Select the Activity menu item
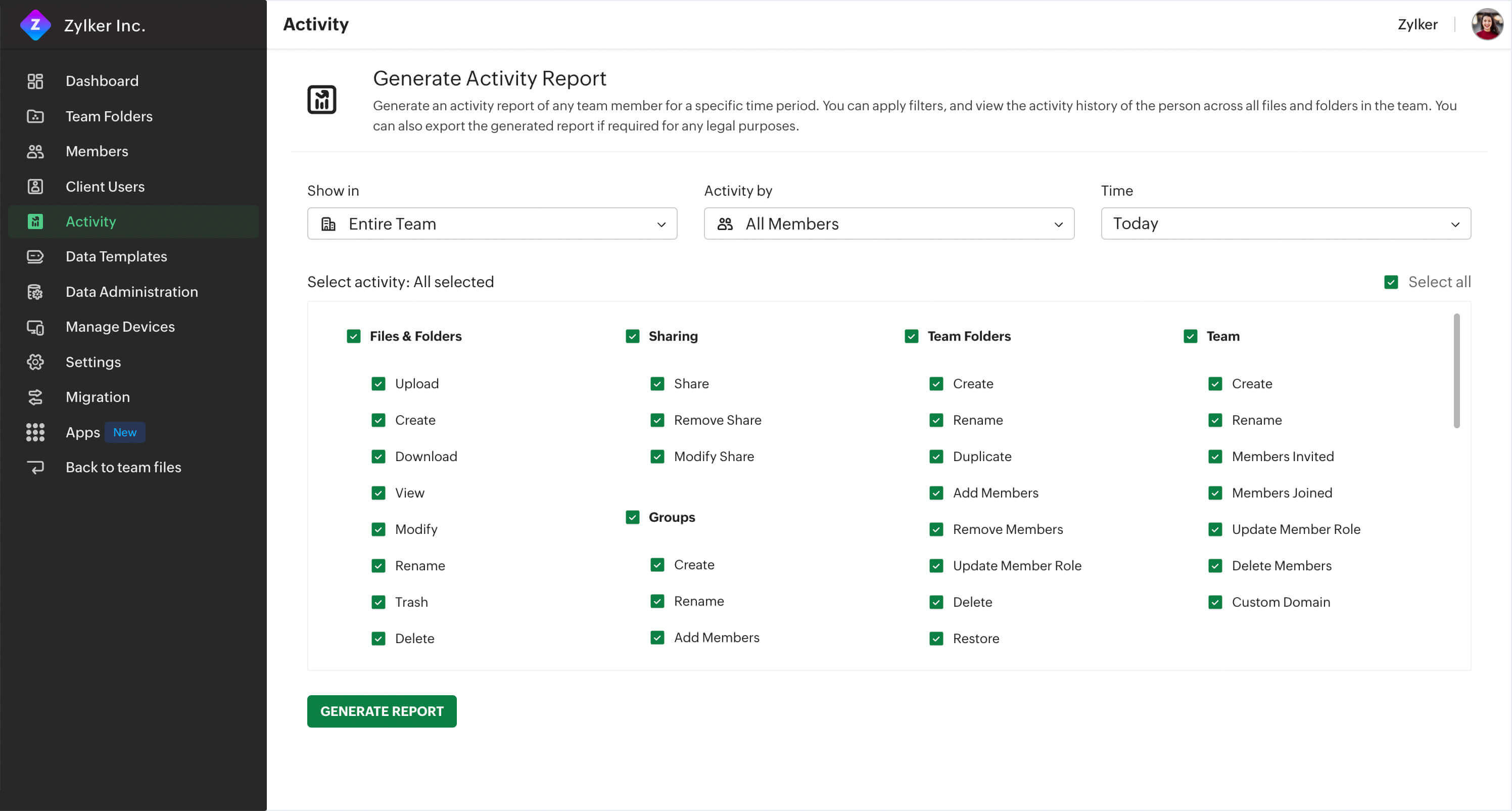 pyautogui.click(x=91, y=221)
